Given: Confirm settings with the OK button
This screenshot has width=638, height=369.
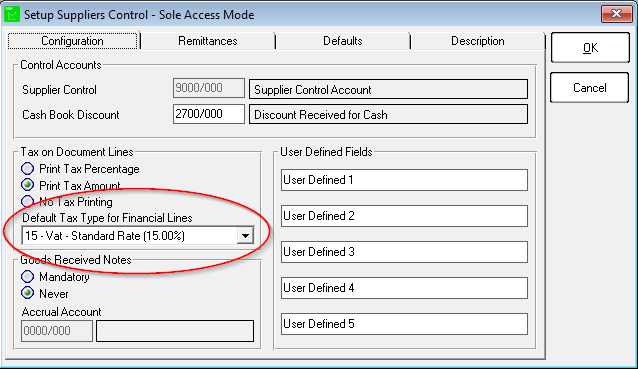Looking at the screenshot, I should [590, 48].
